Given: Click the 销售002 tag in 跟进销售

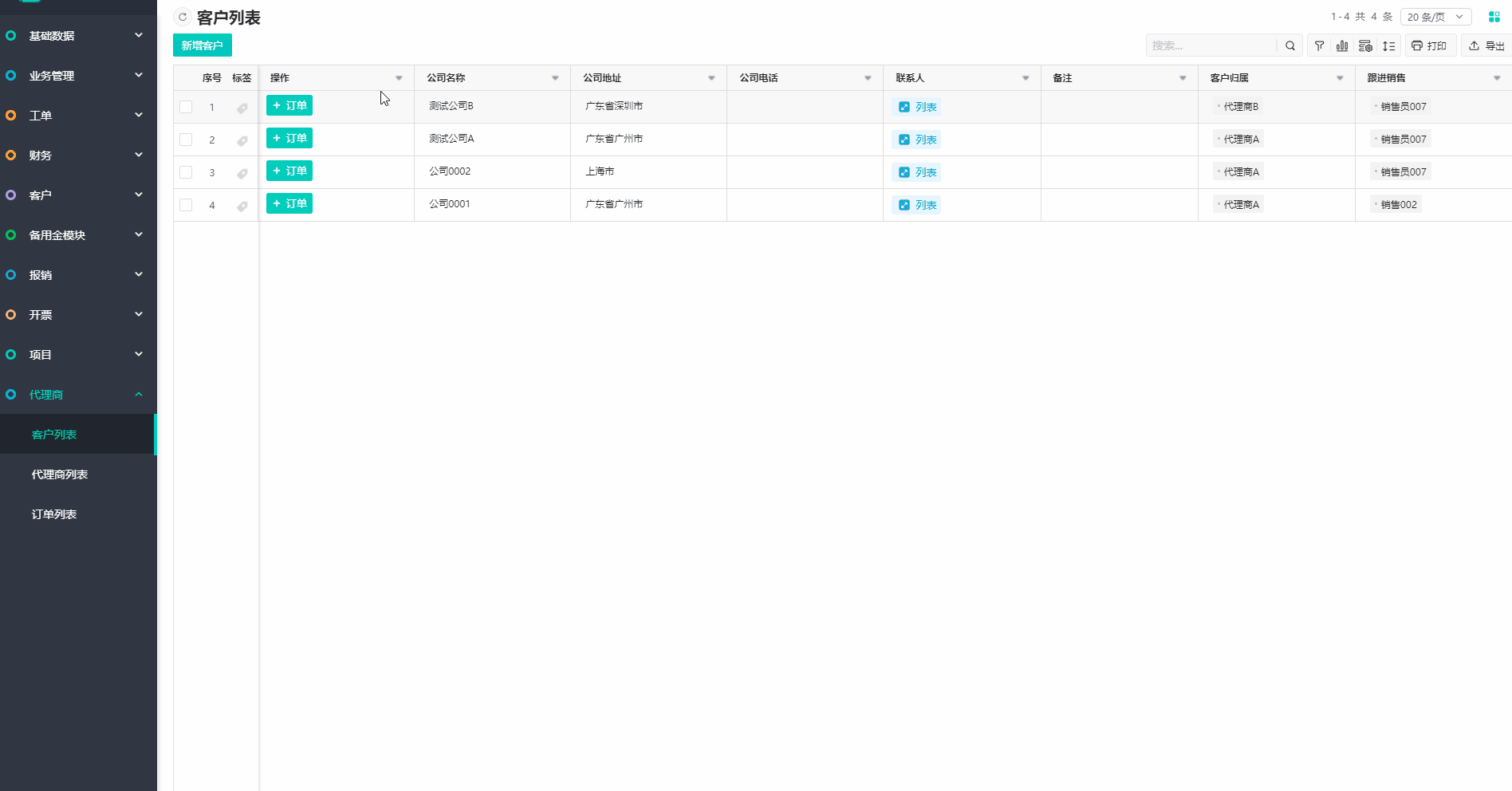Looking at the screenshot, I should tap(1396, 205).
